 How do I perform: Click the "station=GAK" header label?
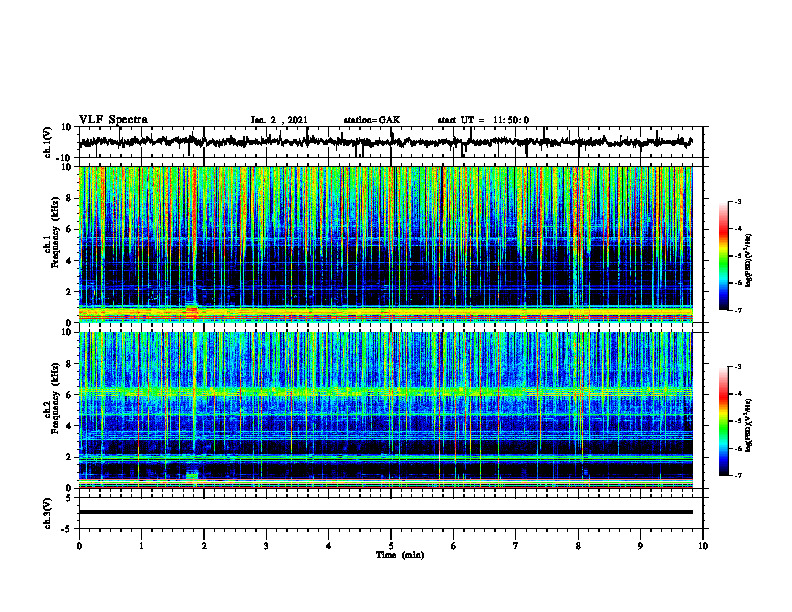pyautogui.click(x=372, y=120)
